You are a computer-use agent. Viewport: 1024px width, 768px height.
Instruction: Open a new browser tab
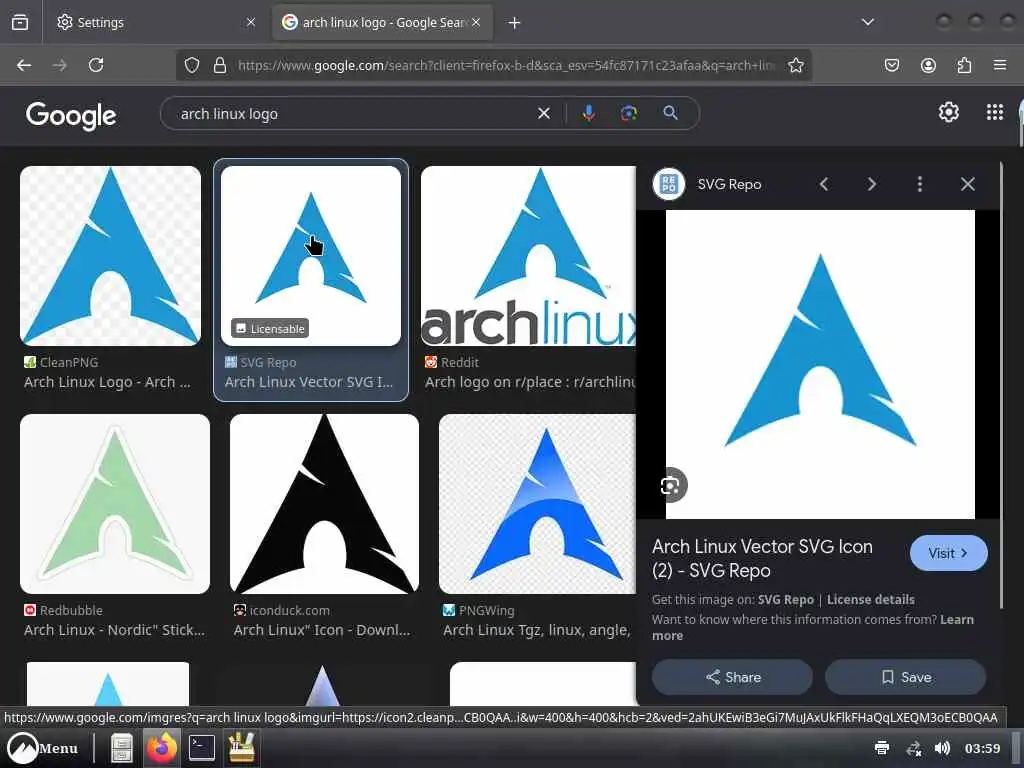click(515, 23)
